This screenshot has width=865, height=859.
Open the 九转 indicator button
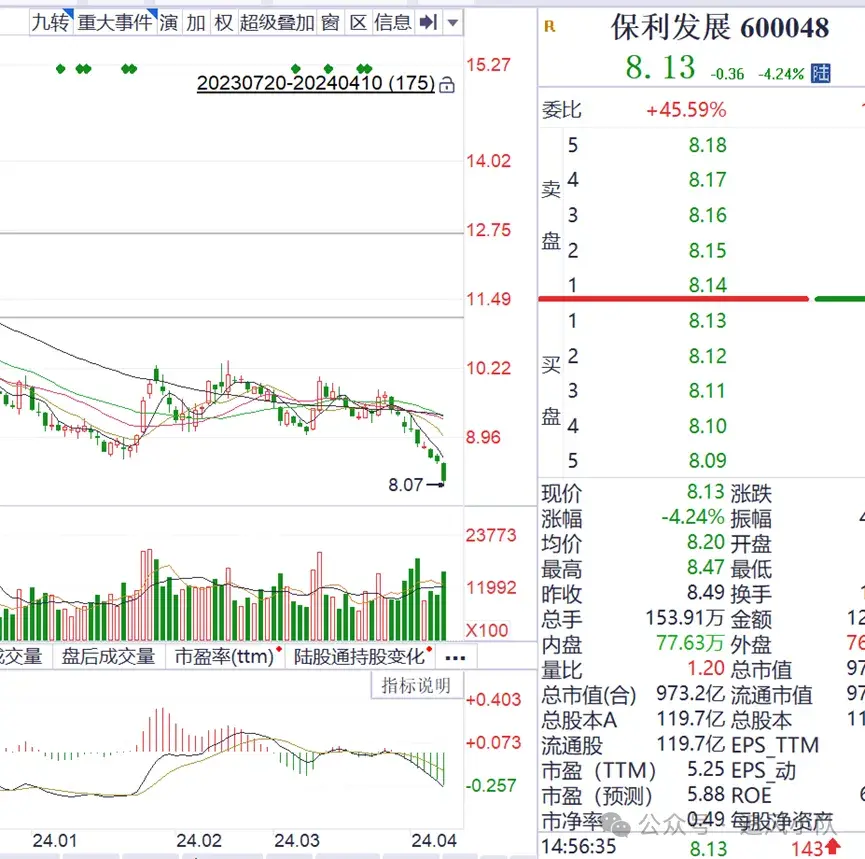[x=51, y=23]
